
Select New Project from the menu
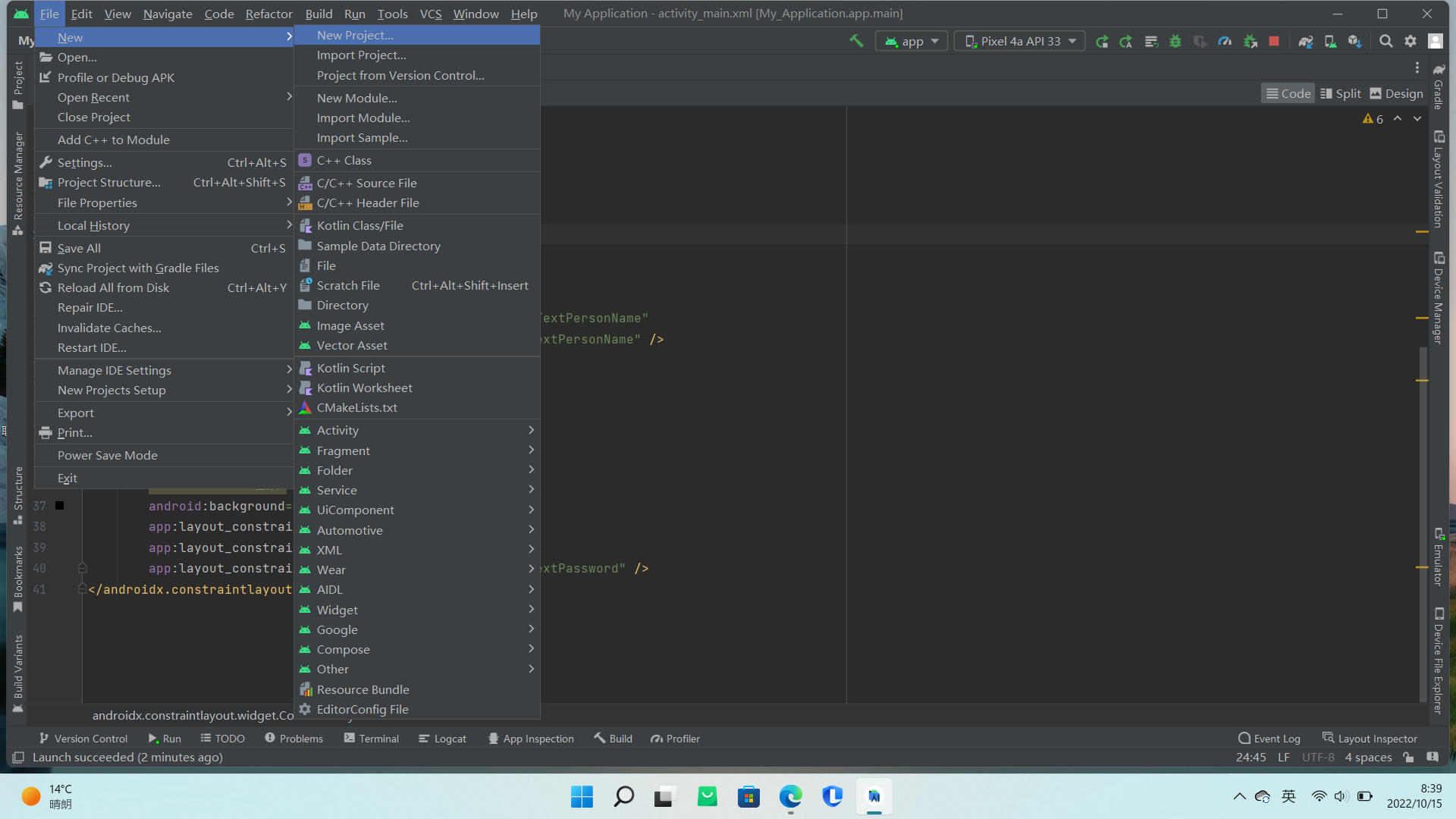tap(355, 35)
